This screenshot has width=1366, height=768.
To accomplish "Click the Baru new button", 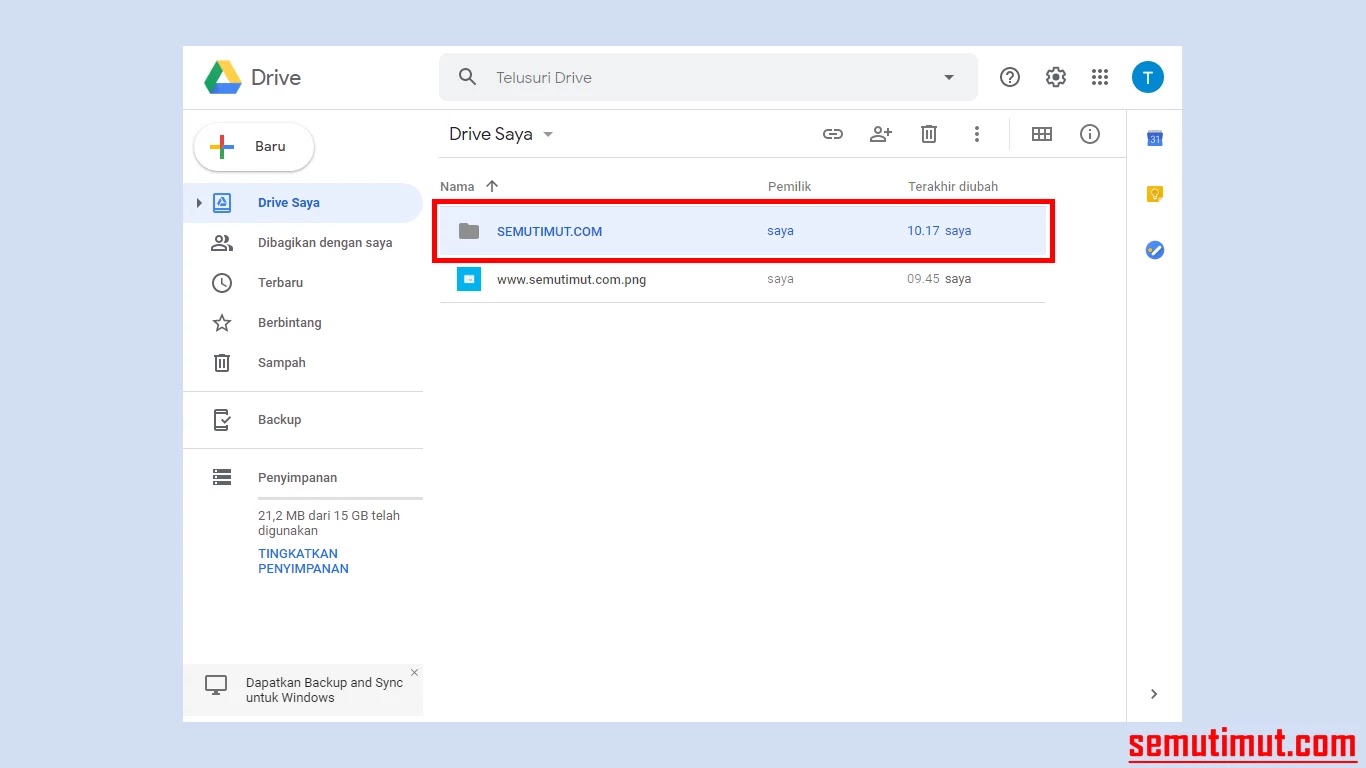I will pyautogui.click(x=254, y=147).
